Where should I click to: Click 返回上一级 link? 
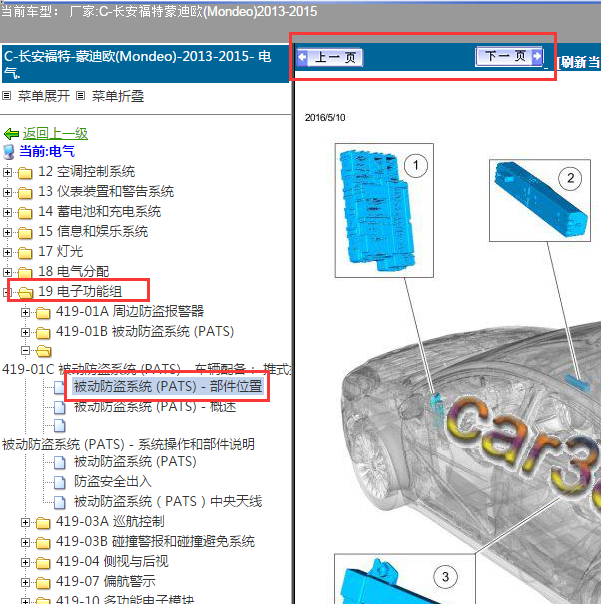[55, 133]
